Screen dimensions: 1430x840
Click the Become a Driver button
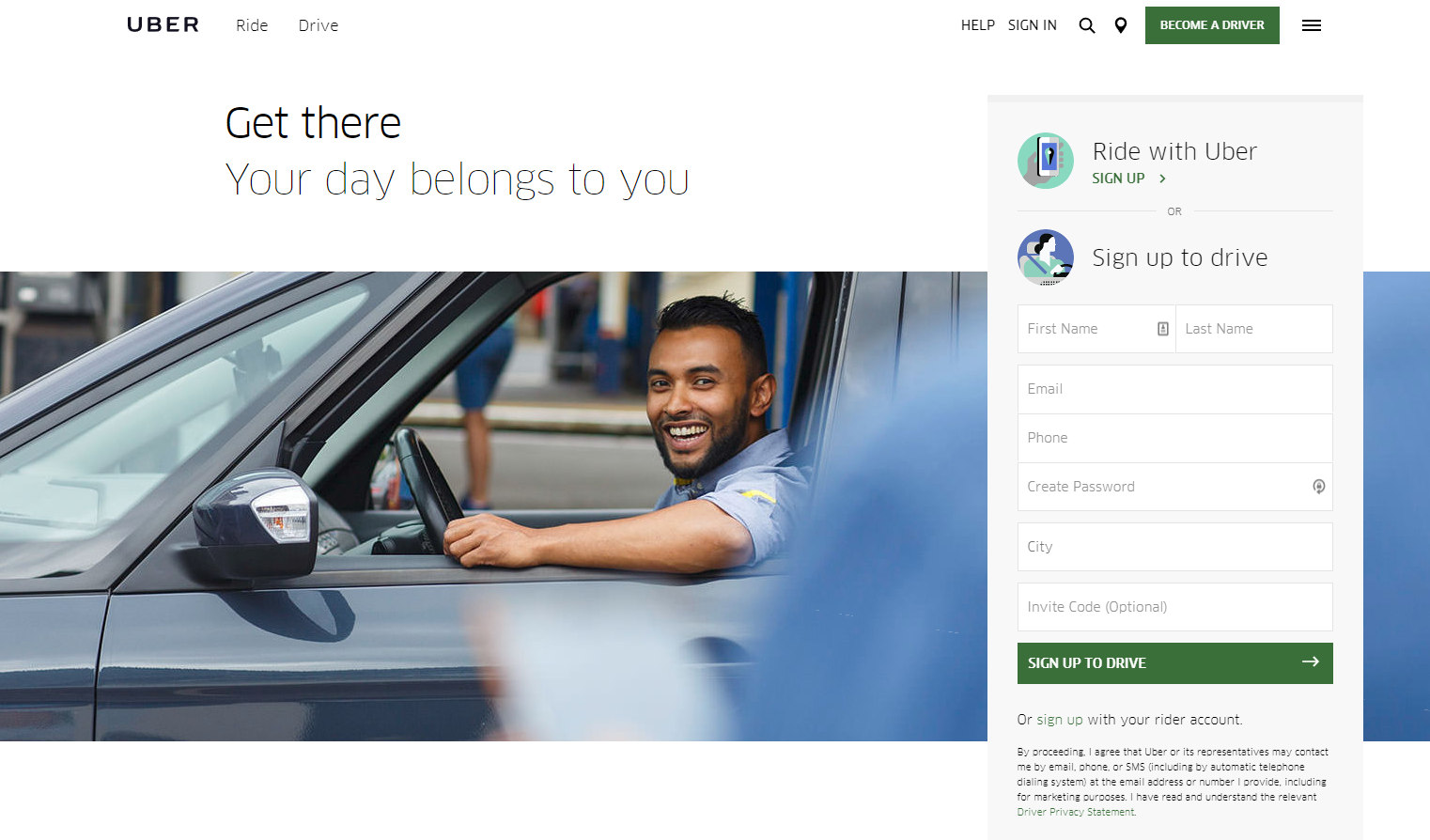(1212, 25)
